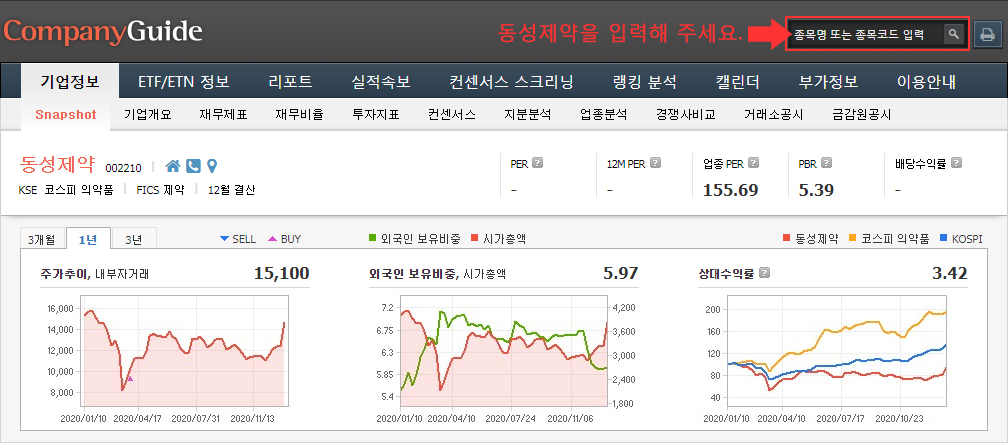Click the 주가추이, 내부자거래 chart title
Viewport: 1008px width, 443px height.
[94, 274]
